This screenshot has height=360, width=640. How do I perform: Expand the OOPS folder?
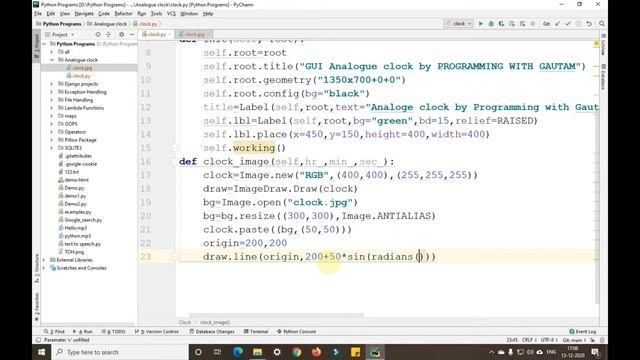click(x=52, y=124)
